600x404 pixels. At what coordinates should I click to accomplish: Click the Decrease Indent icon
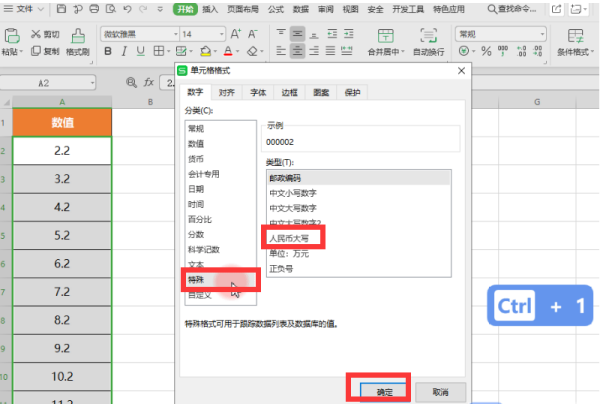tap(332, 34)
